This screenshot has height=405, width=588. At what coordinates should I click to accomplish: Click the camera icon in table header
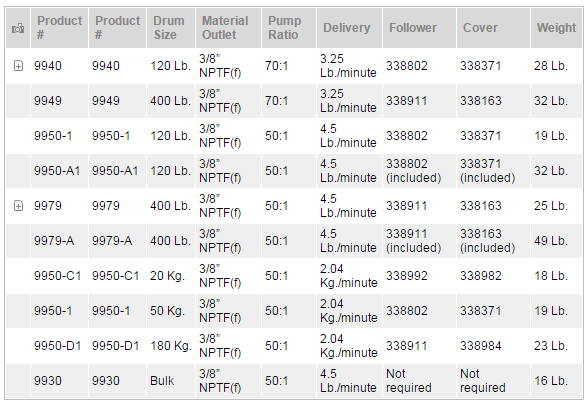(18, 28)
